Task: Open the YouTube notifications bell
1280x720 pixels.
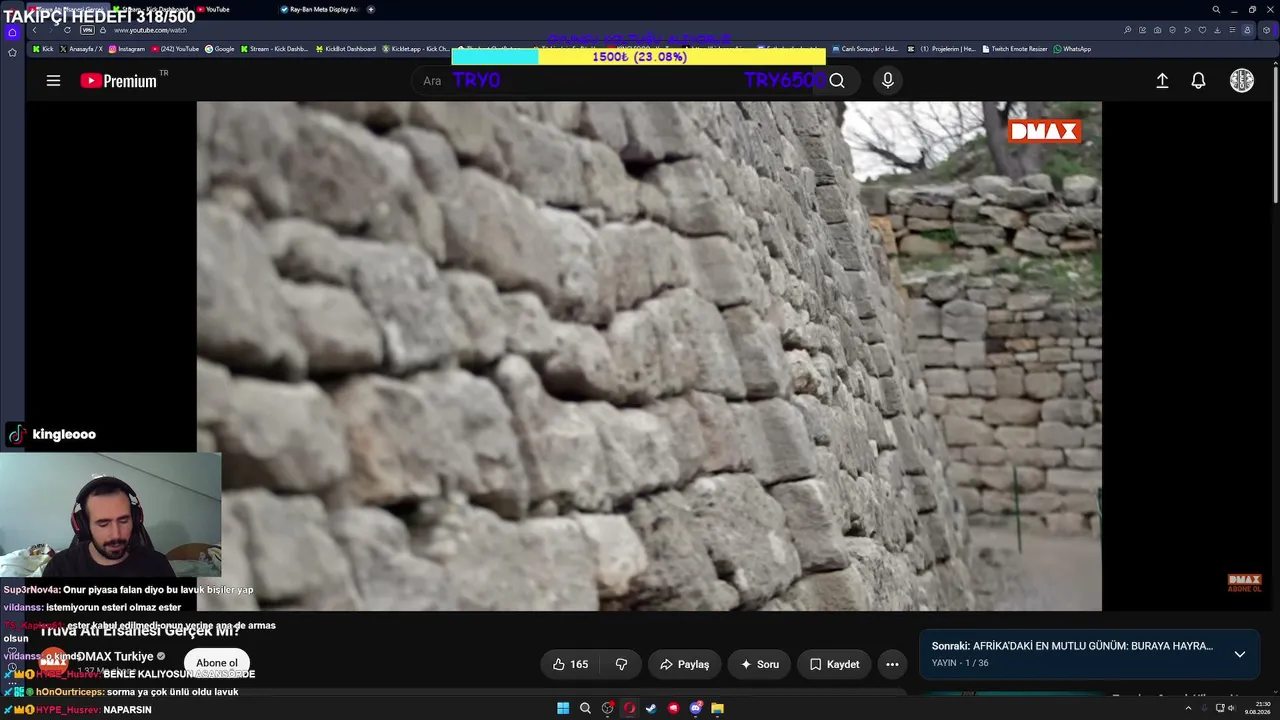Action: tap(1198, 81)
